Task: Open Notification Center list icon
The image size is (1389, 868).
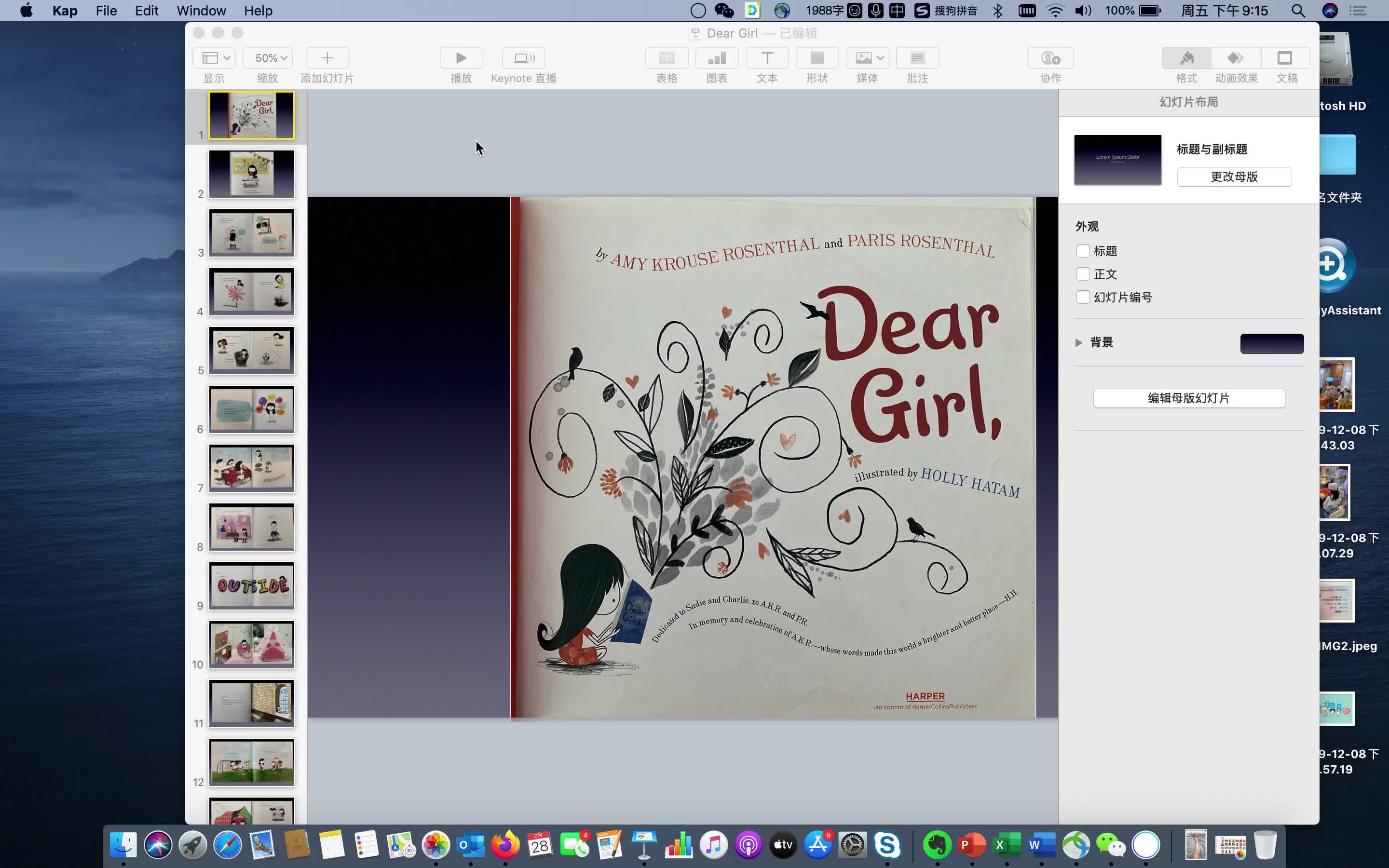Action: tap(1358, 10)
